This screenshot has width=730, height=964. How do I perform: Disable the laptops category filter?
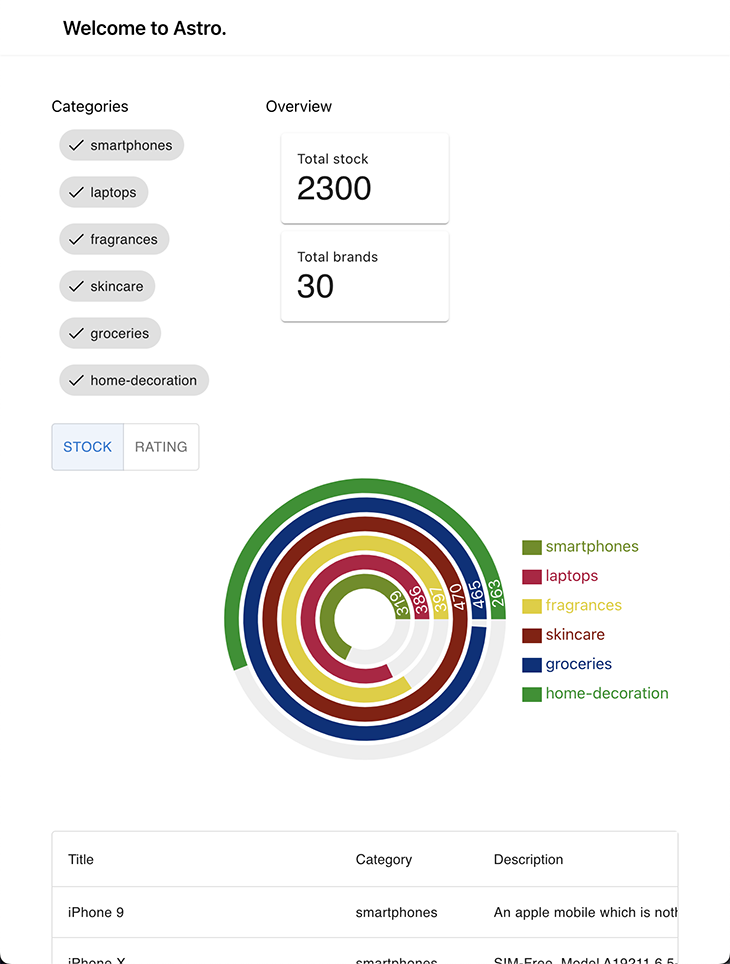(103, 192)
